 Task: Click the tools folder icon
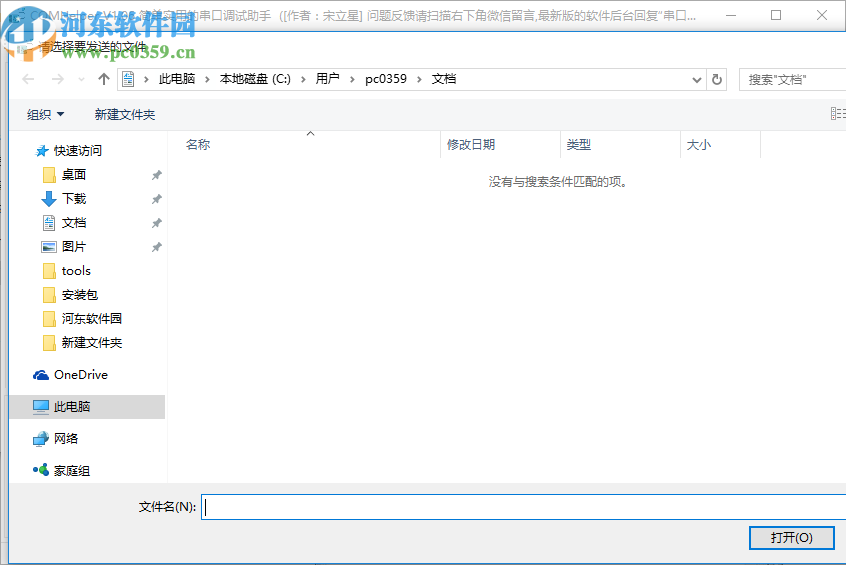point(49,271)
